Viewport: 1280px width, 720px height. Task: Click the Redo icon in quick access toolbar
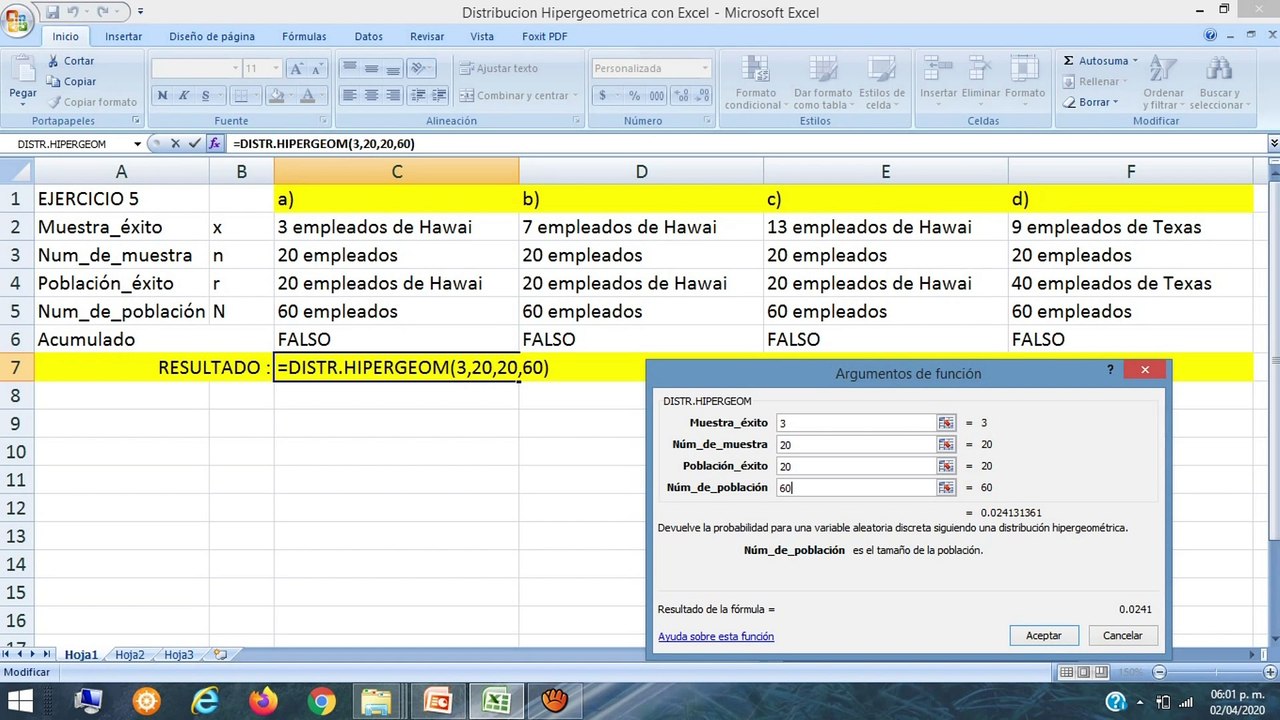(x=102, y=12)
